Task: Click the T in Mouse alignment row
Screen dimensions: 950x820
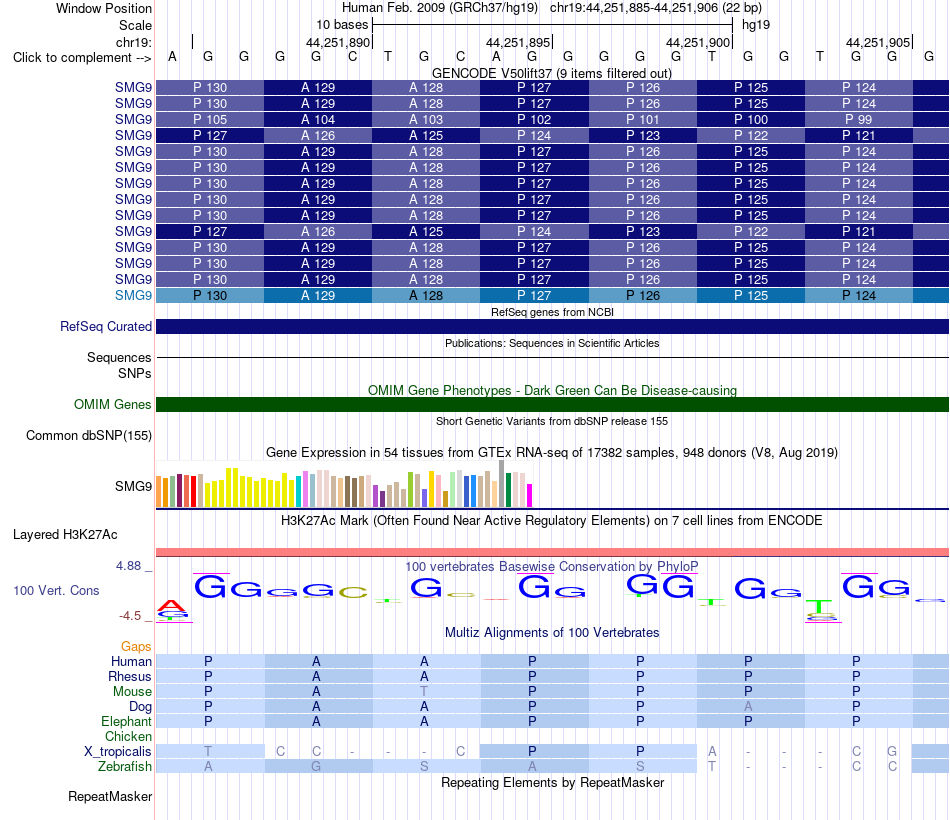Action: pyautogui.click(x=424, y=692)
